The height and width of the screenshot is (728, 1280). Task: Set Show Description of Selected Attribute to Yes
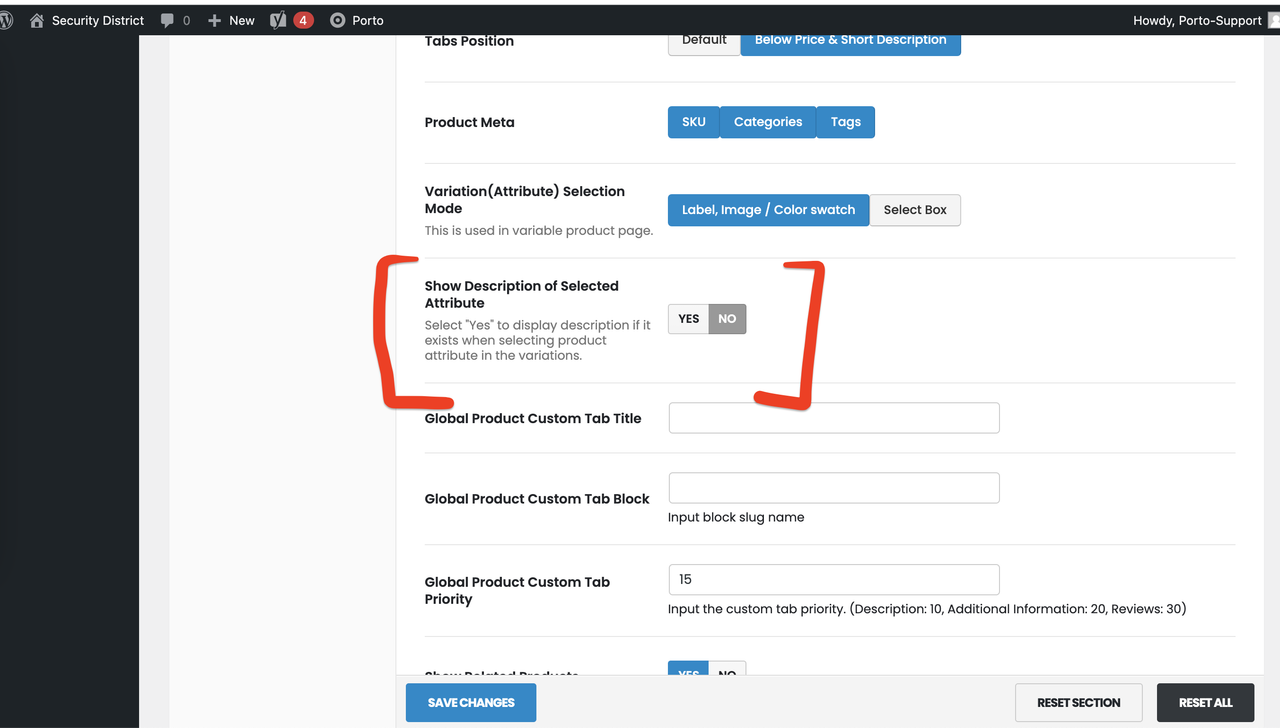tap(689, 319)
